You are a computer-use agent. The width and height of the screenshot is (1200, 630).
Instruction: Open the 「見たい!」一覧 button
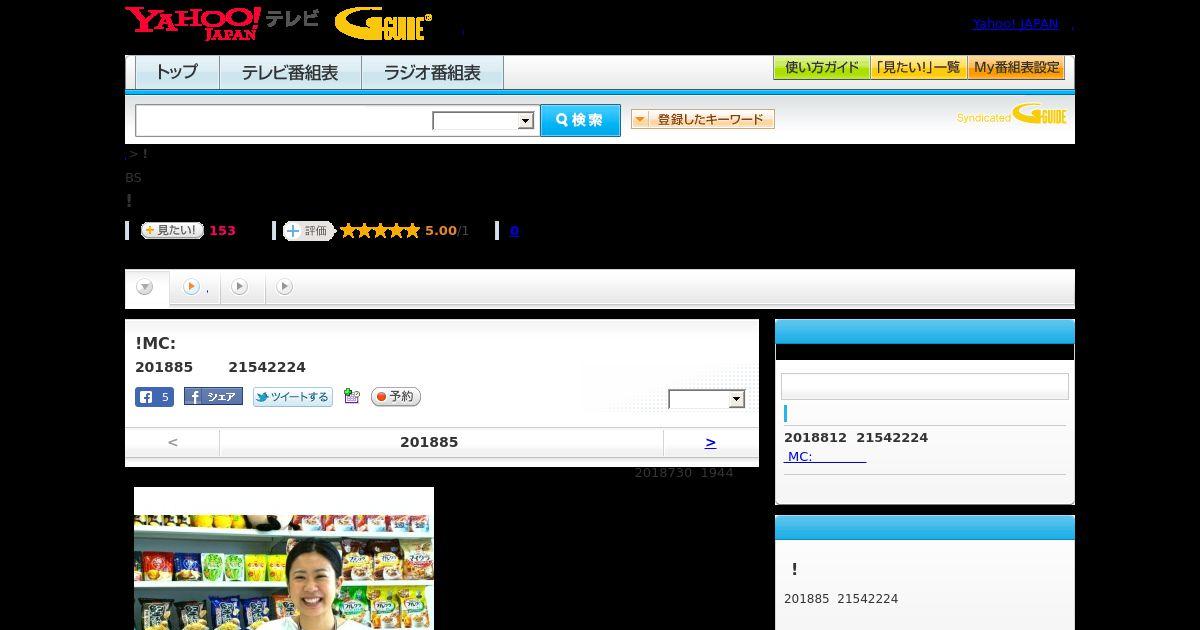pos(918,68)
